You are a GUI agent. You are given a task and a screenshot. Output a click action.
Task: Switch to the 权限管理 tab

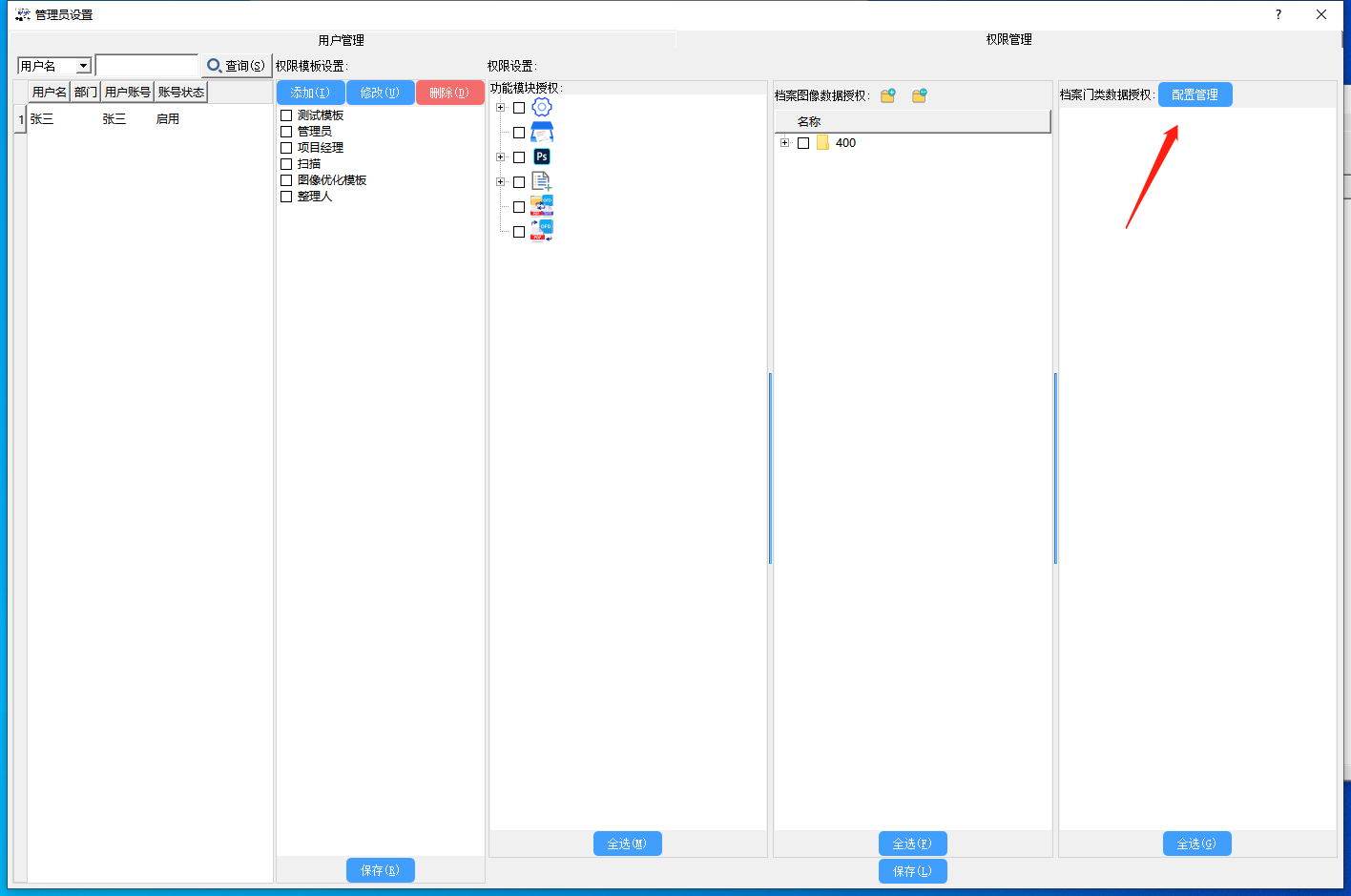[x=1008, y=39]
